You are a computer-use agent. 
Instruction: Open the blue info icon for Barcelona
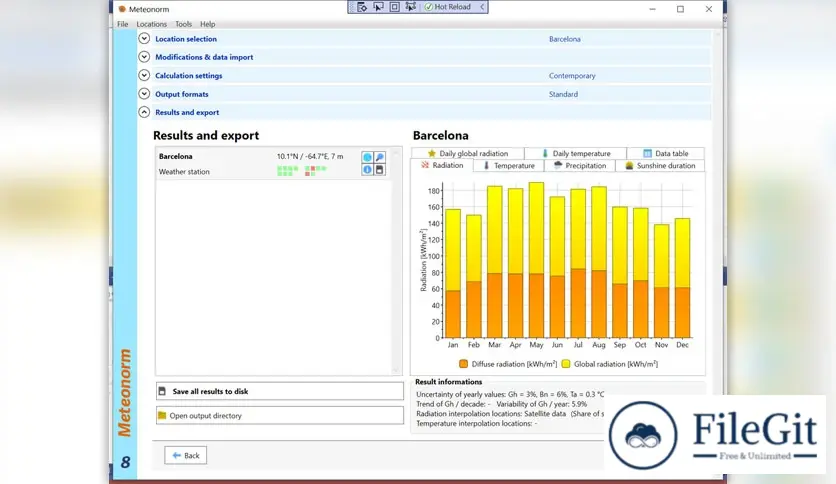coord(367,170)
